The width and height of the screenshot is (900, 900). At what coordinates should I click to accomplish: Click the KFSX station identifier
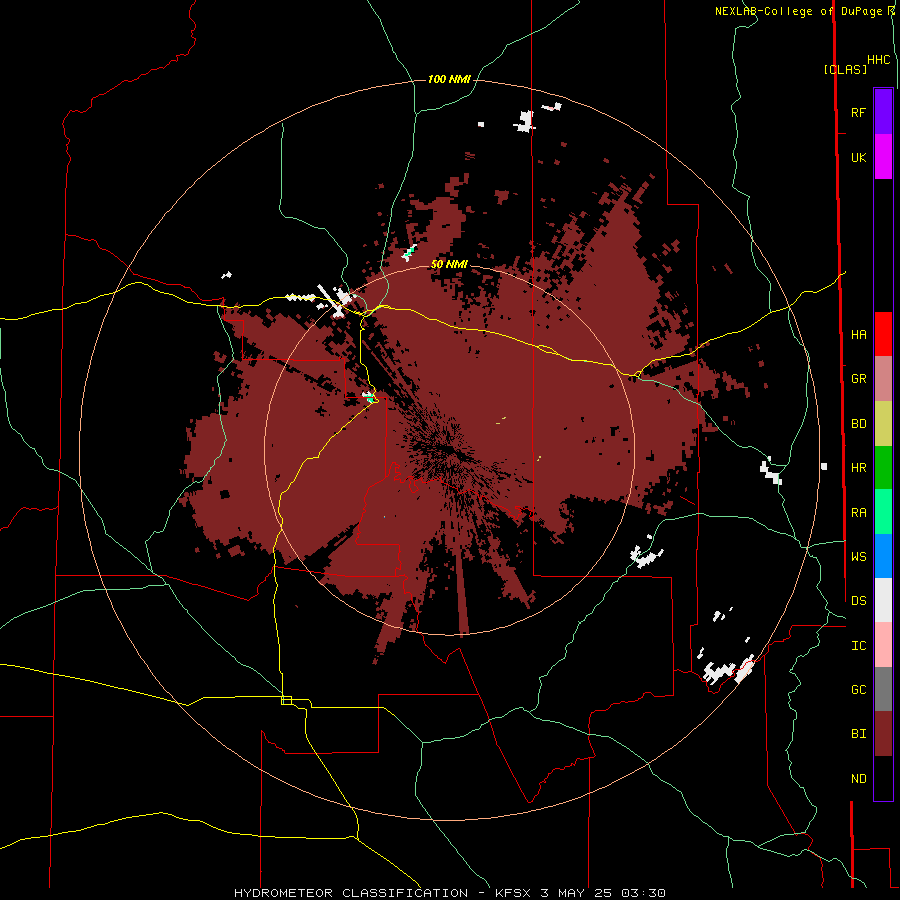coord(514,893)
